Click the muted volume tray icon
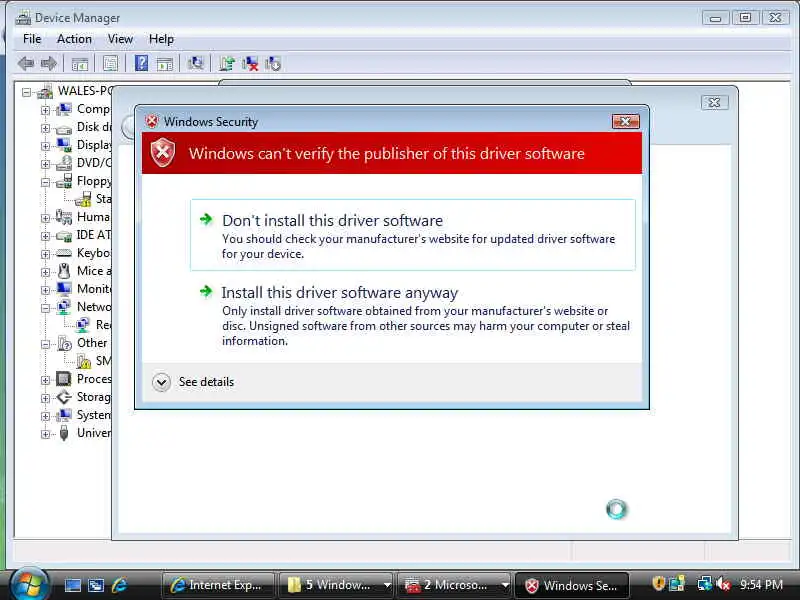 [x=723, y=584]
